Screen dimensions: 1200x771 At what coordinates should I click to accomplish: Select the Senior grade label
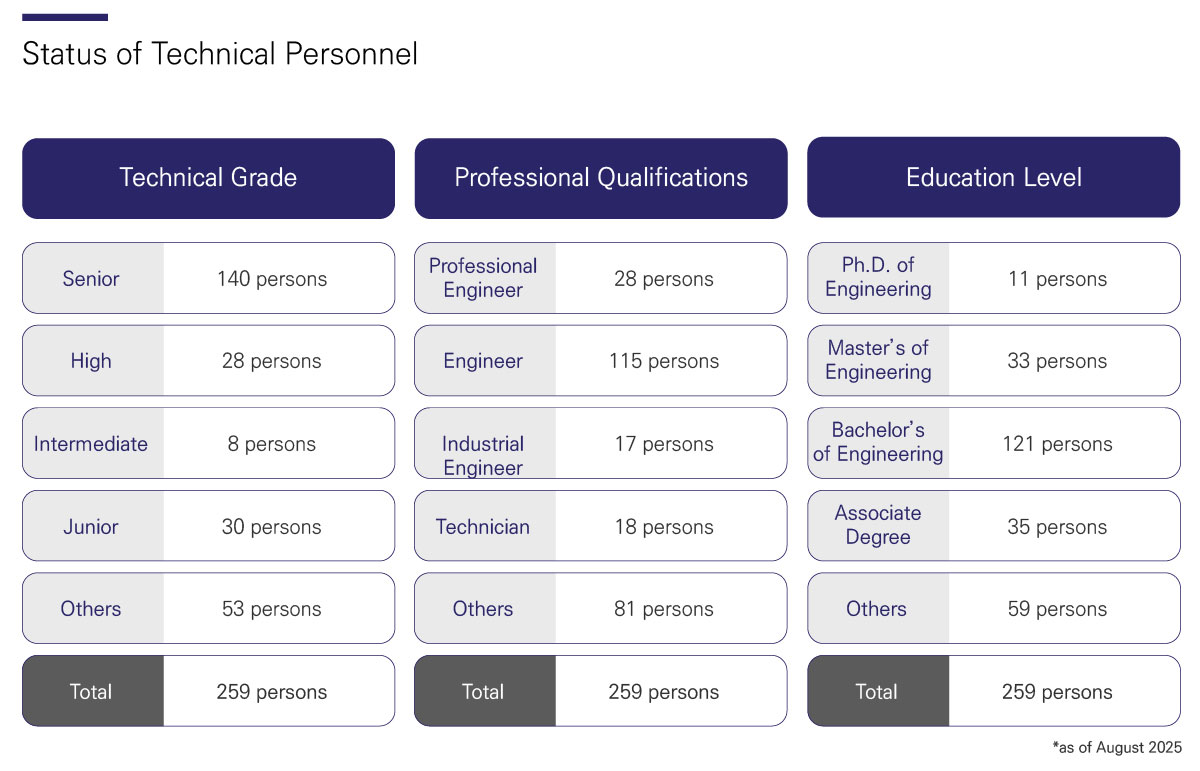click(x=91, y=279)
